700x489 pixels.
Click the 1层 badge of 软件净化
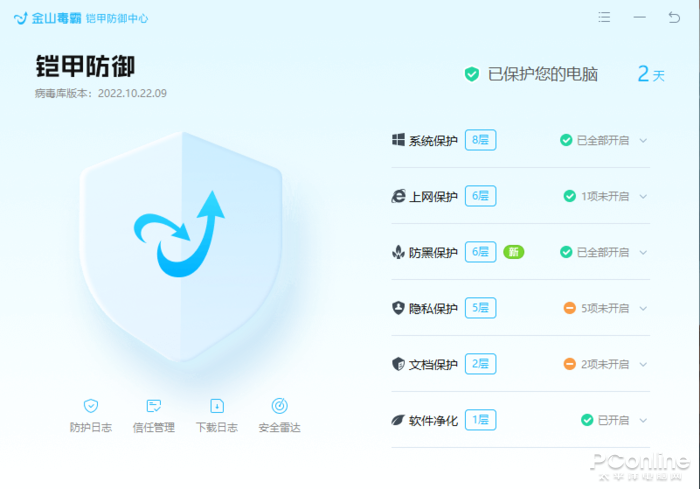click(x=480, y=420)
